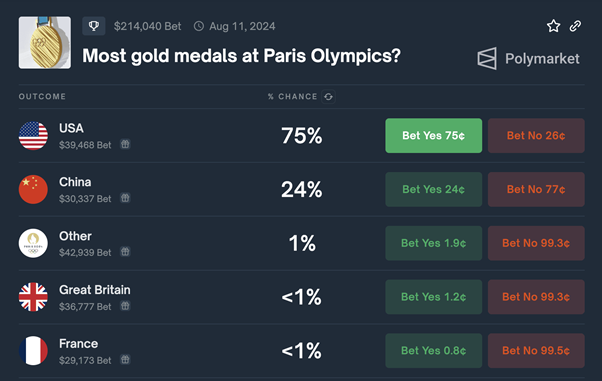Click the gift icon beside USA bet amount
Screen dimensions: 602x381
[125, 144]
